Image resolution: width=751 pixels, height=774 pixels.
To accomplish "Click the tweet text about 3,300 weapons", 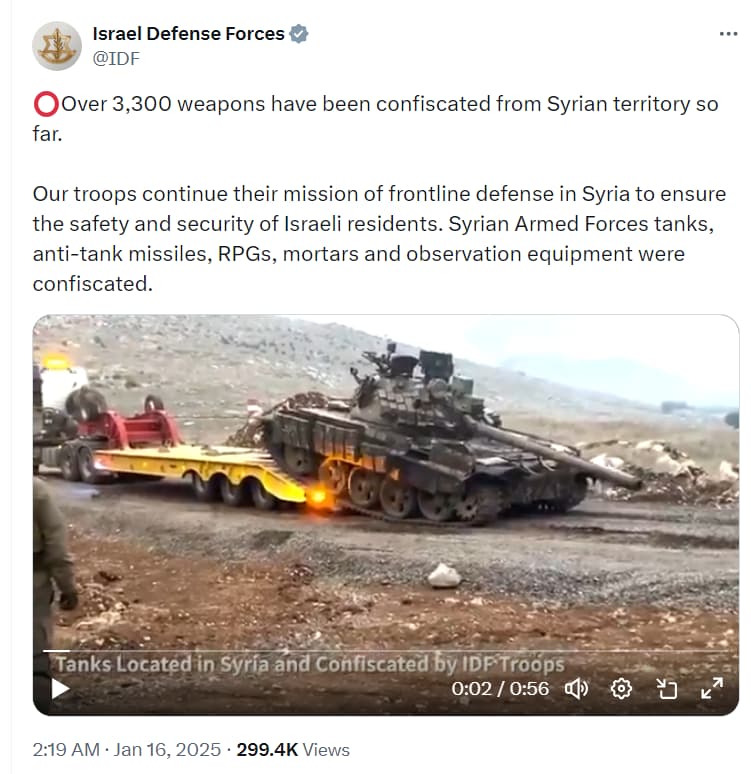I will [x=375, y=118].
